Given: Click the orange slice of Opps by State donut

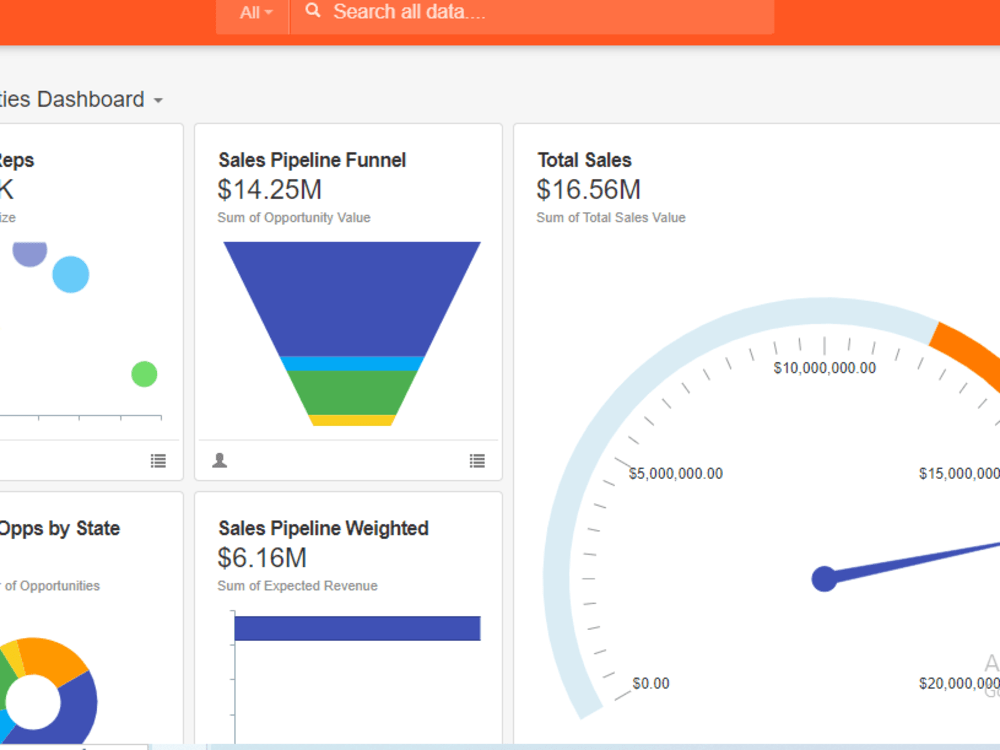Looking at the screenshot, I should 54,660.
